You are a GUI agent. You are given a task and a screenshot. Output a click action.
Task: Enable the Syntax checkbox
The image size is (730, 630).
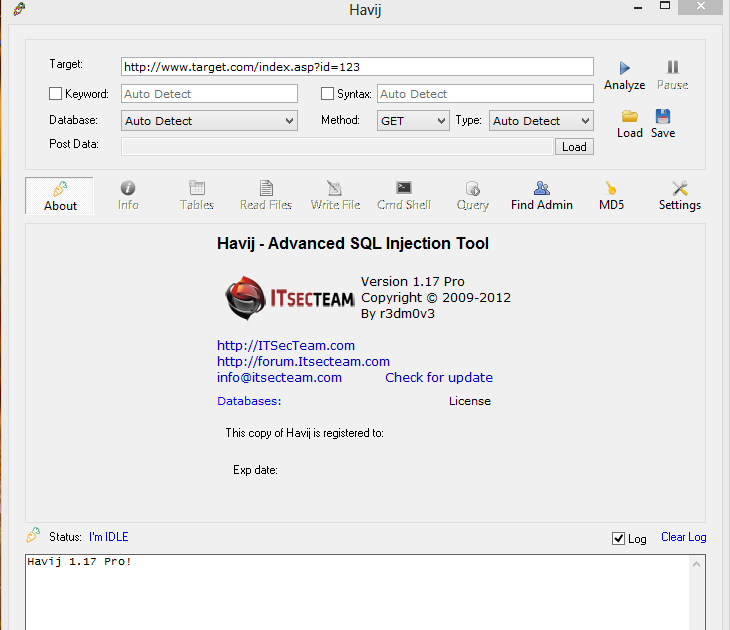(x=327, y=94)
